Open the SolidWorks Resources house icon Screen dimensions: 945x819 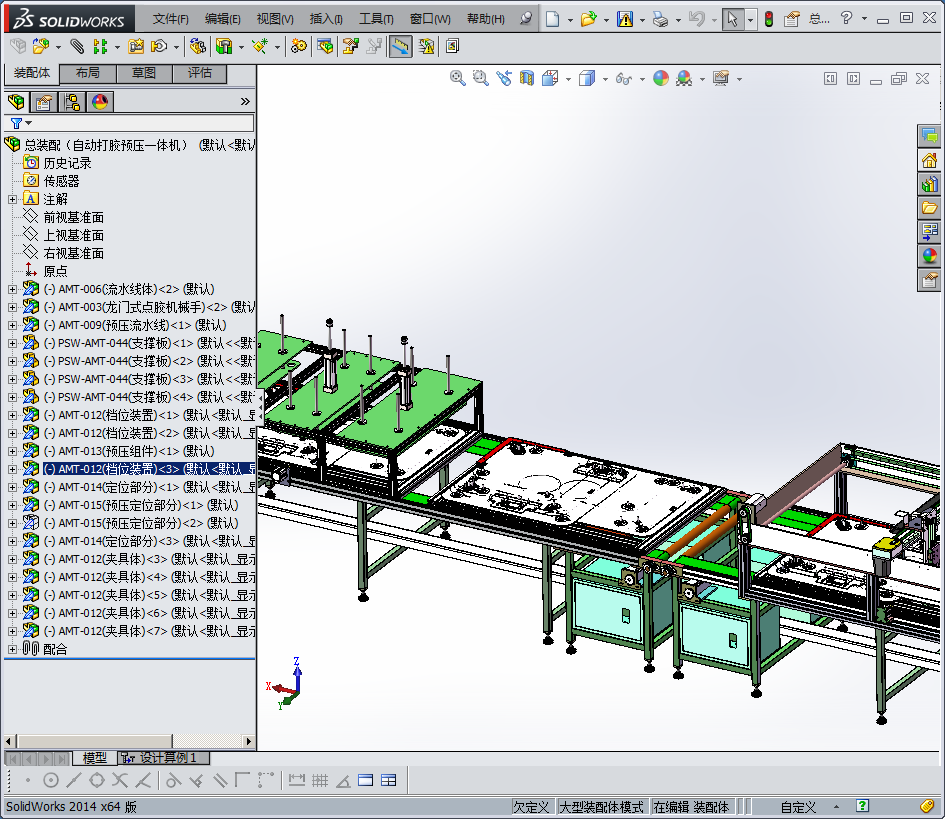929,160
